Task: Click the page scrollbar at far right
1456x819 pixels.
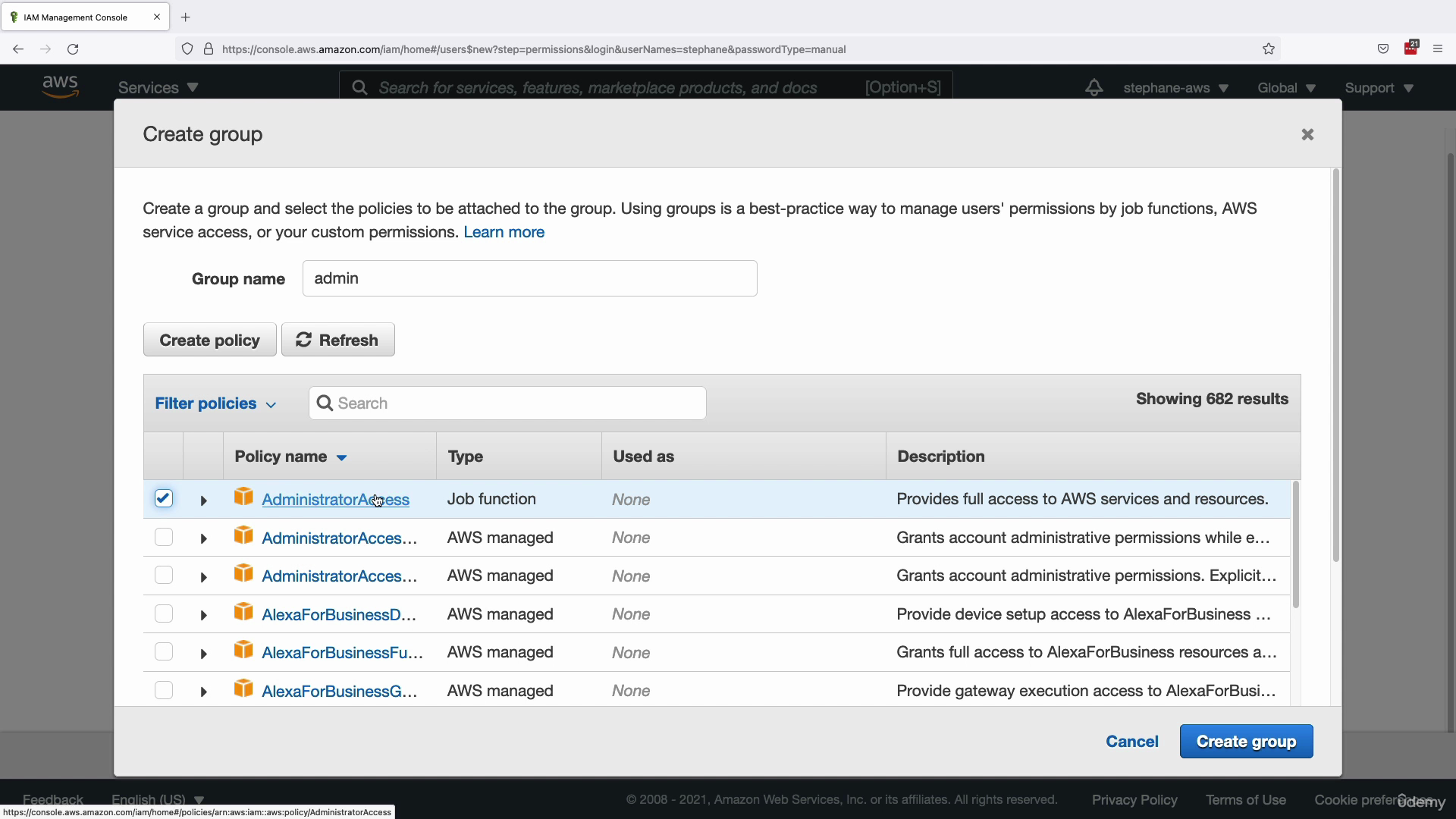Action: (1451, 442)
